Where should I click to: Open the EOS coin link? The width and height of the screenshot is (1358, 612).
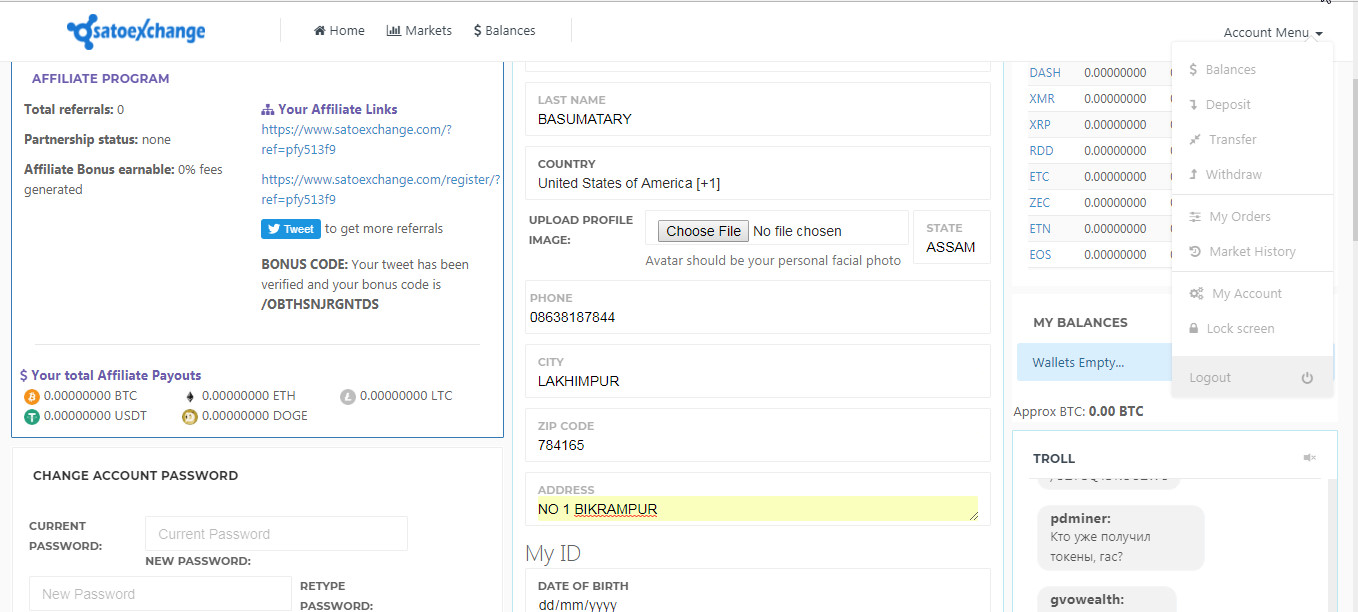pos(1040,255)
